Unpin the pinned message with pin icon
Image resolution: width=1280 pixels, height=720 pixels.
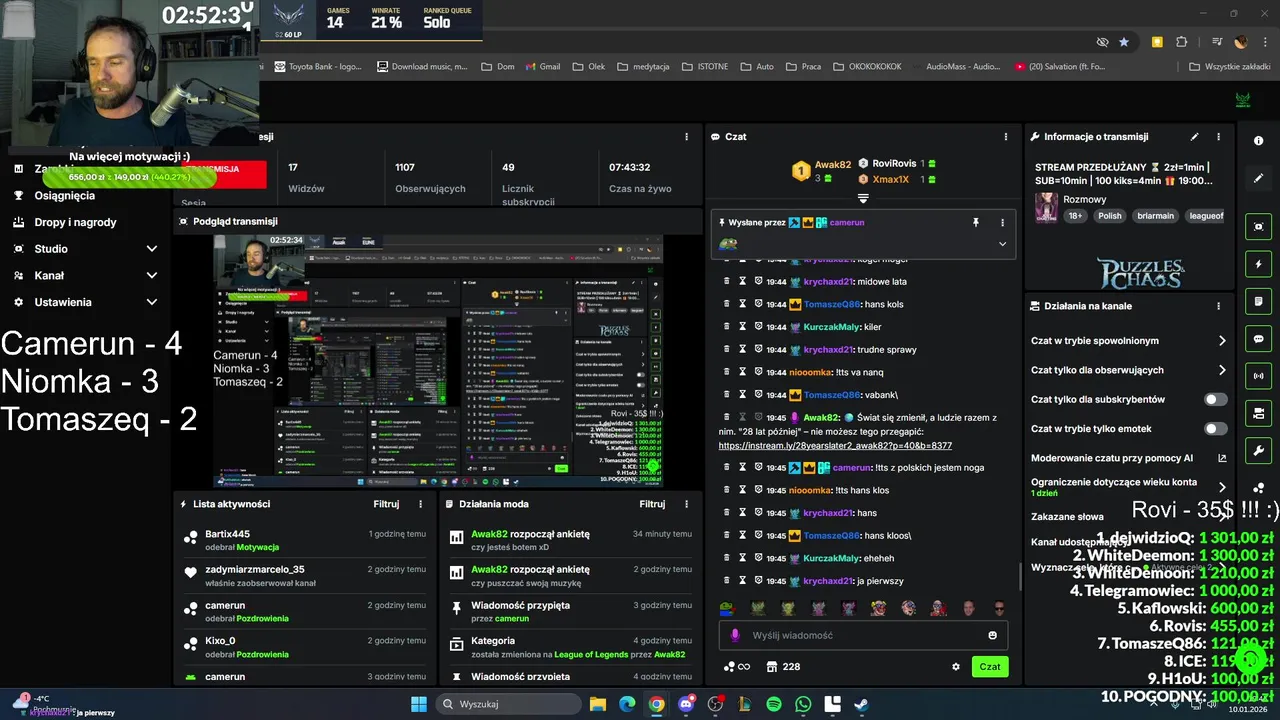tap(976, 223)
